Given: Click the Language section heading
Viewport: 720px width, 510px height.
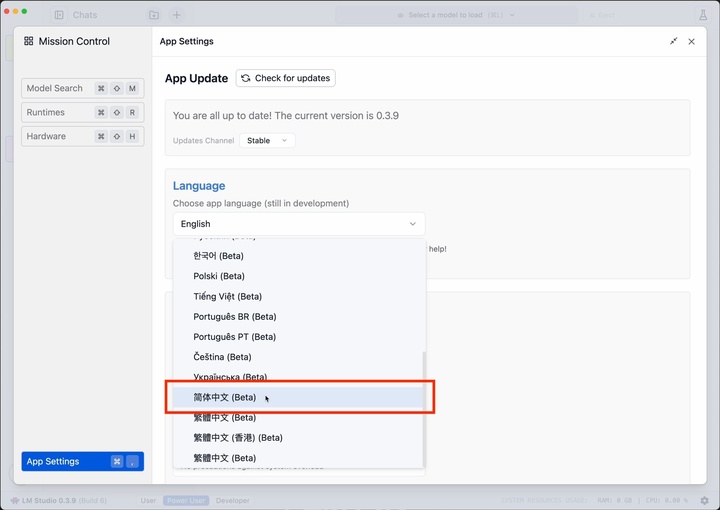Looking at the screenshot, I should pyautogui.click(x=199, y=186).
